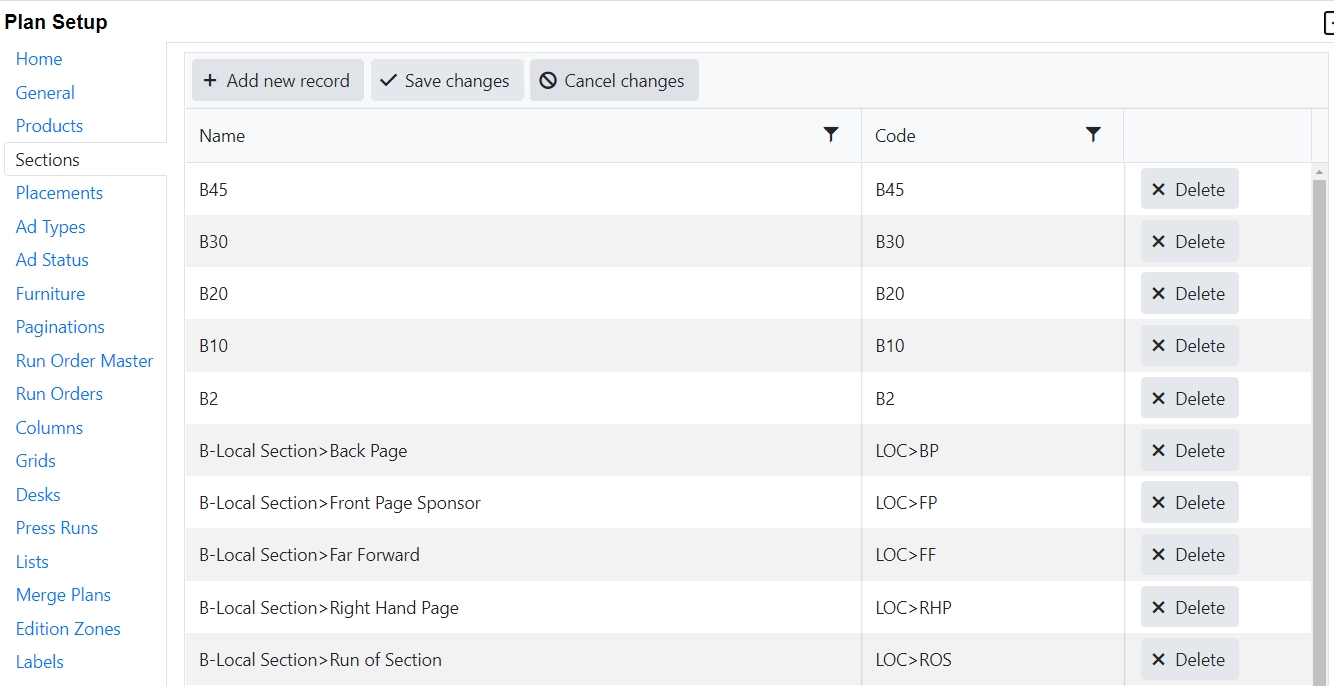Open the Code column filter icon

click(1093, 134)
